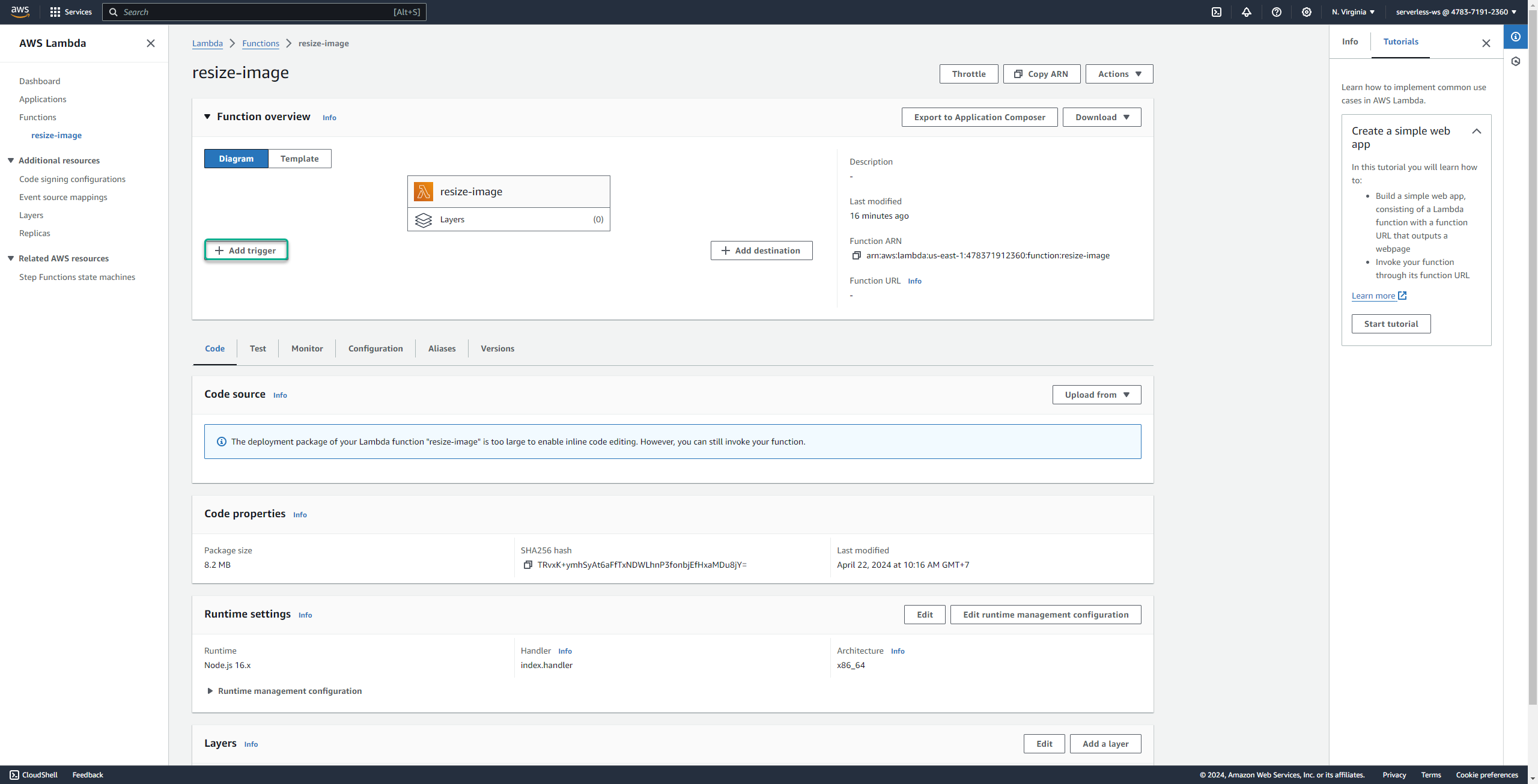Click Edit in Runtime settings
Viewport: 1538px width, 784px height.
[x=925, y=615]
